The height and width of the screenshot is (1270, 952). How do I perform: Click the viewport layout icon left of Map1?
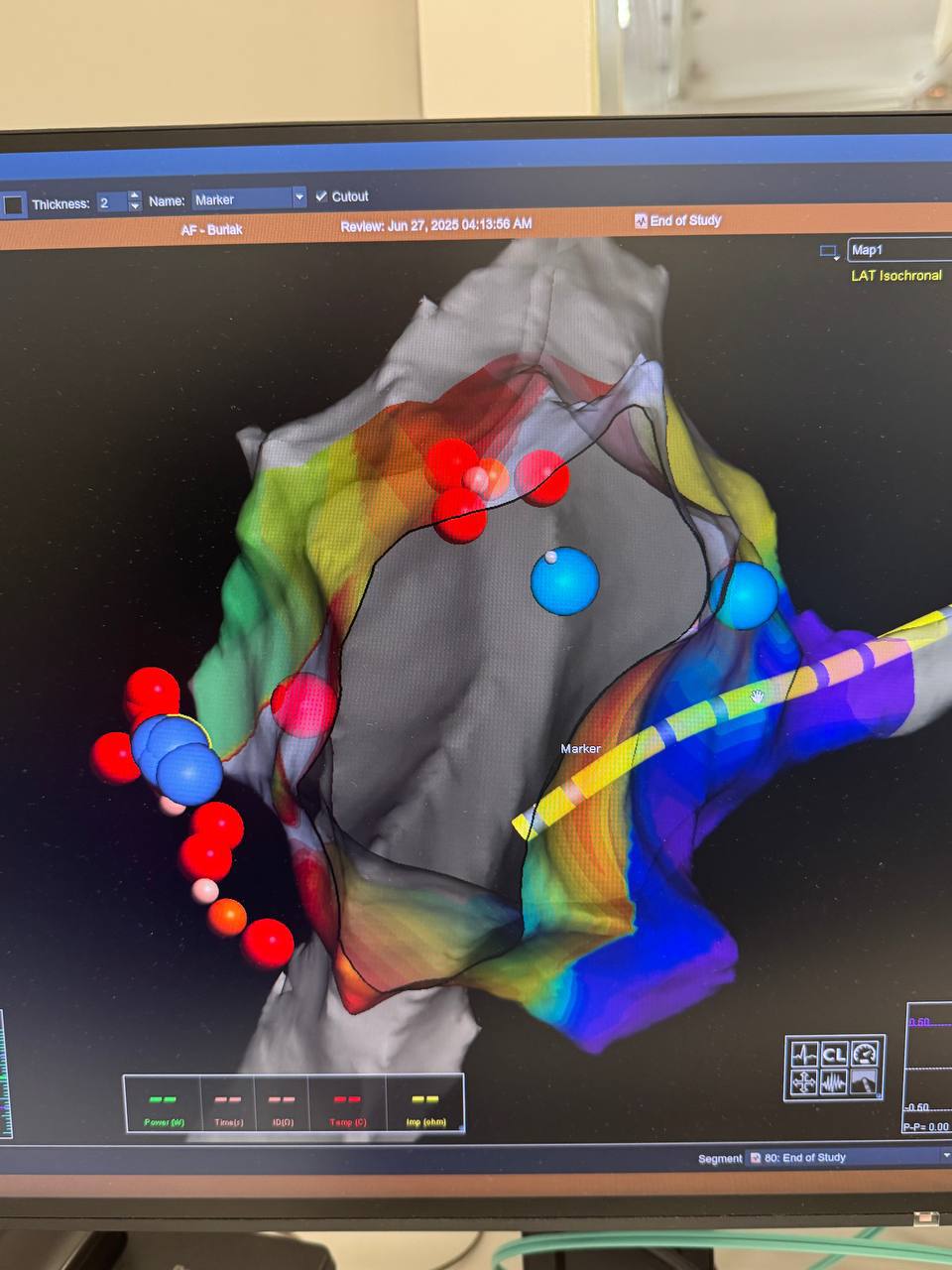(x=829, y=252)
